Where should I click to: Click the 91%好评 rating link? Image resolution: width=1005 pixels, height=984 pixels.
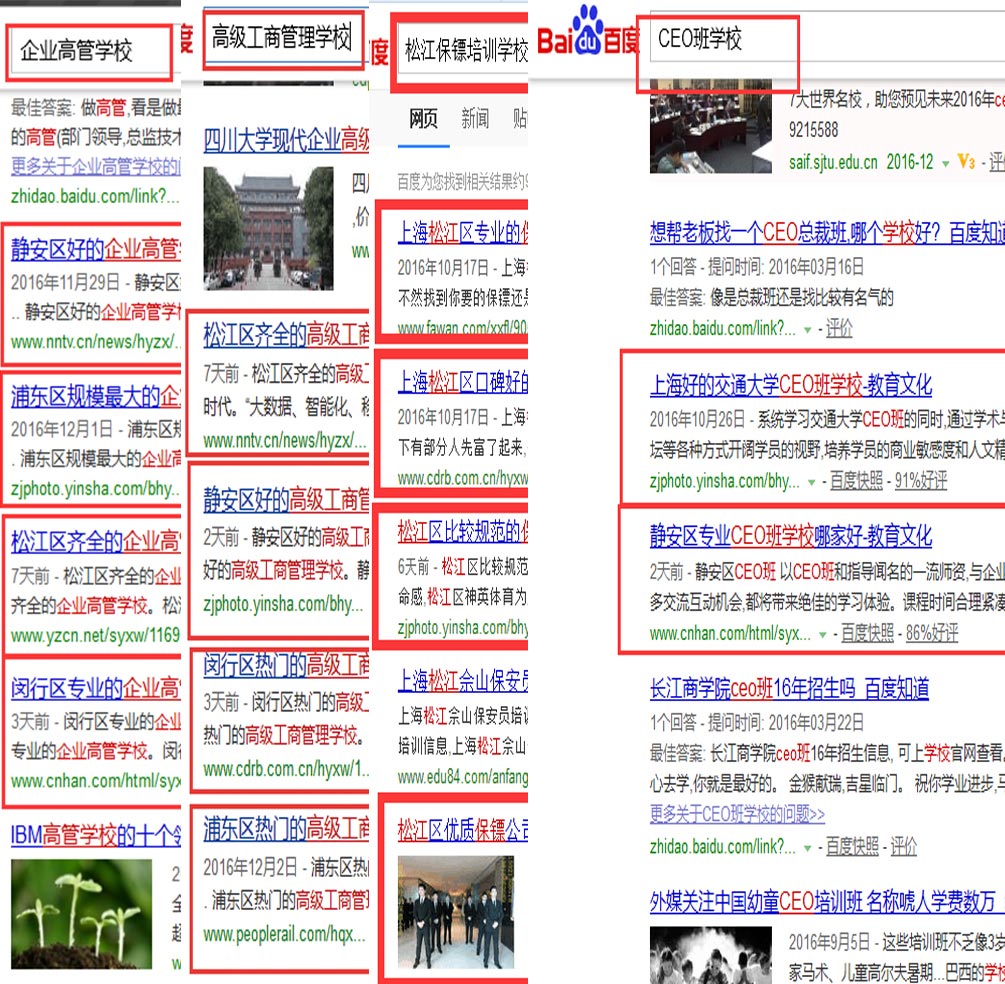point(921,481)
